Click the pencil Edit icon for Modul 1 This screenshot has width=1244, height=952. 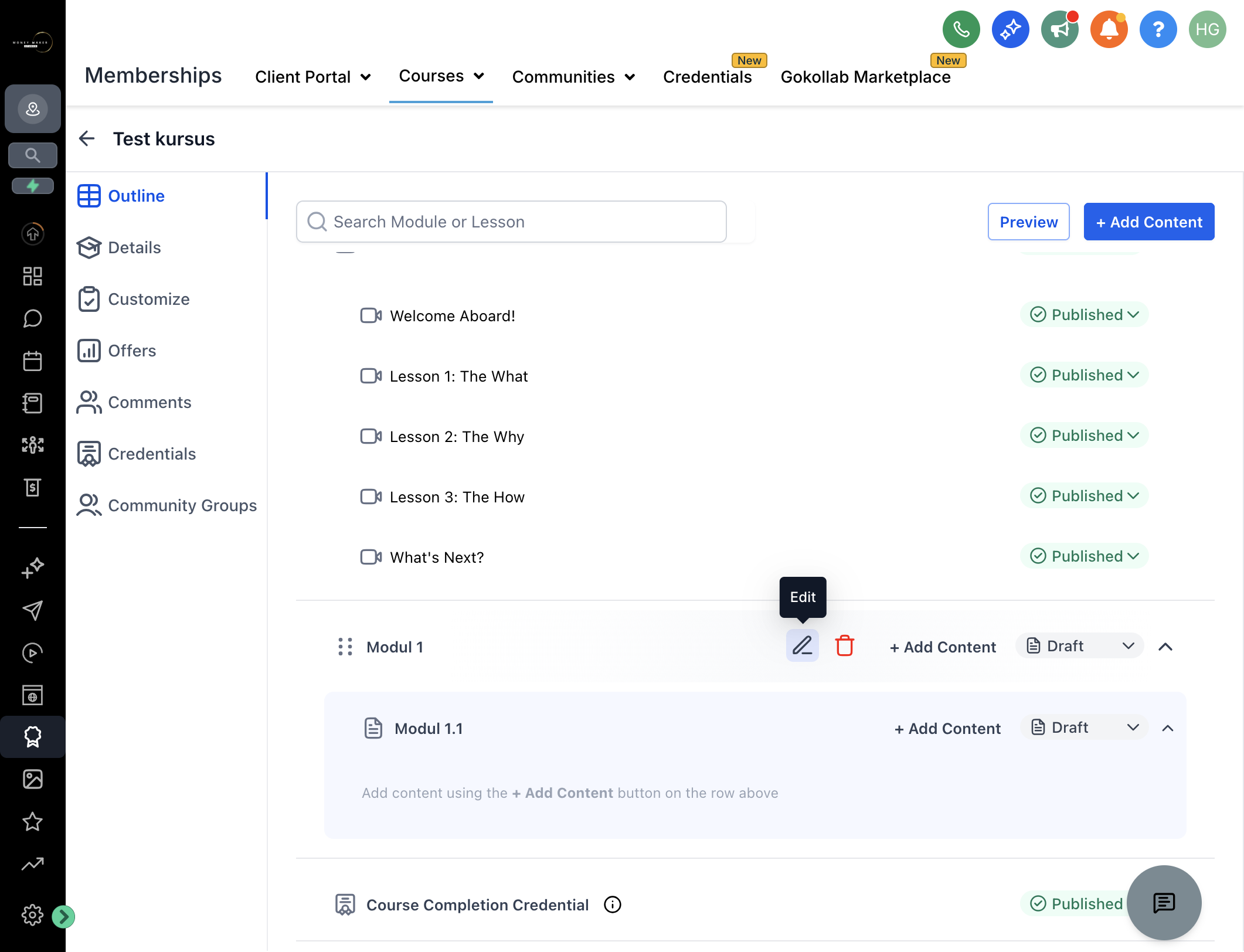pyautogui.click(x=802, y=646)
